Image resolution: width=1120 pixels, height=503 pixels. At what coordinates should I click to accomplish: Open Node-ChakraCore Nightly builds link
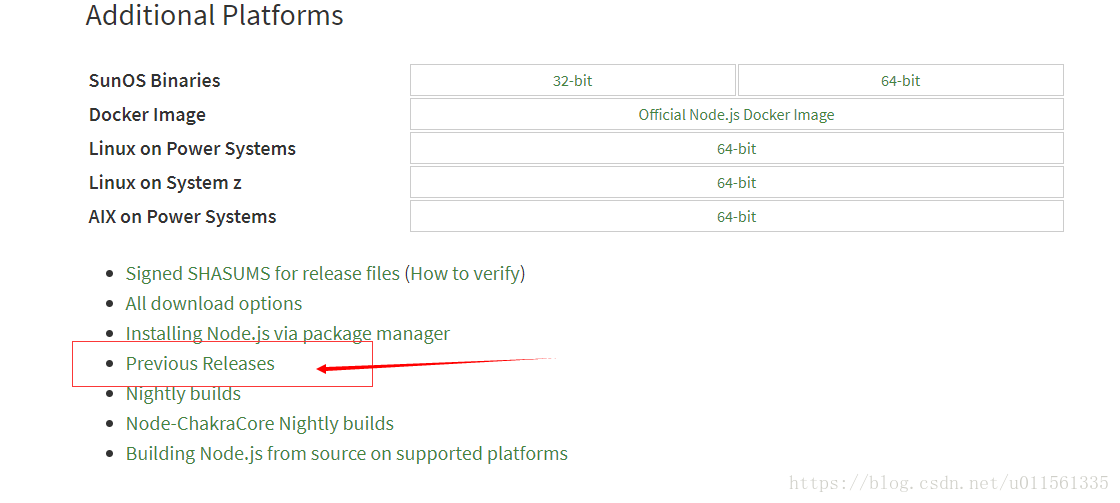coord(260,424)
